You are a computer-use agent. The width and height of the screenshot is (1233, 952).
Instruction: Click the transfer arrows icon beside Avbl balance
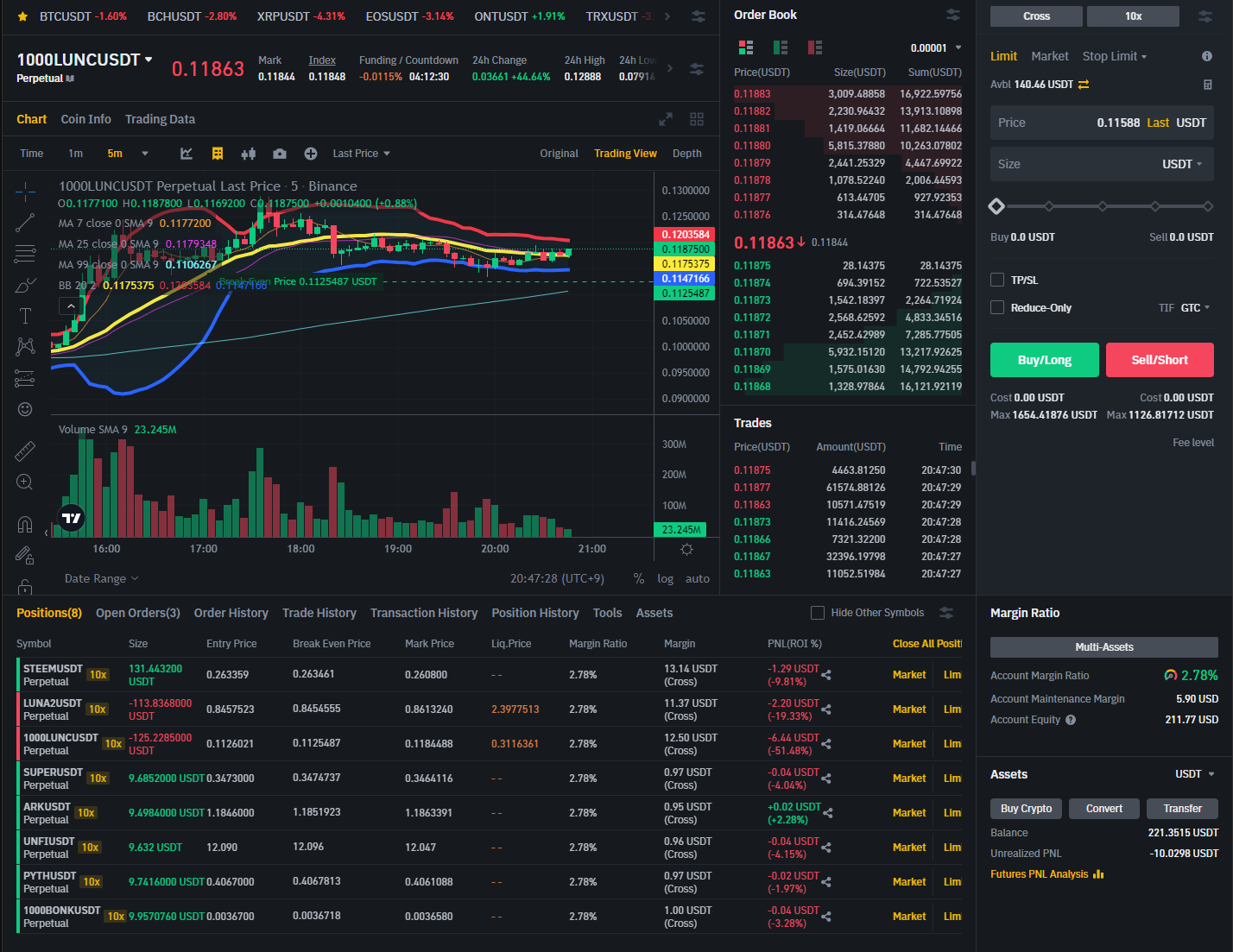pos(1084,85)
